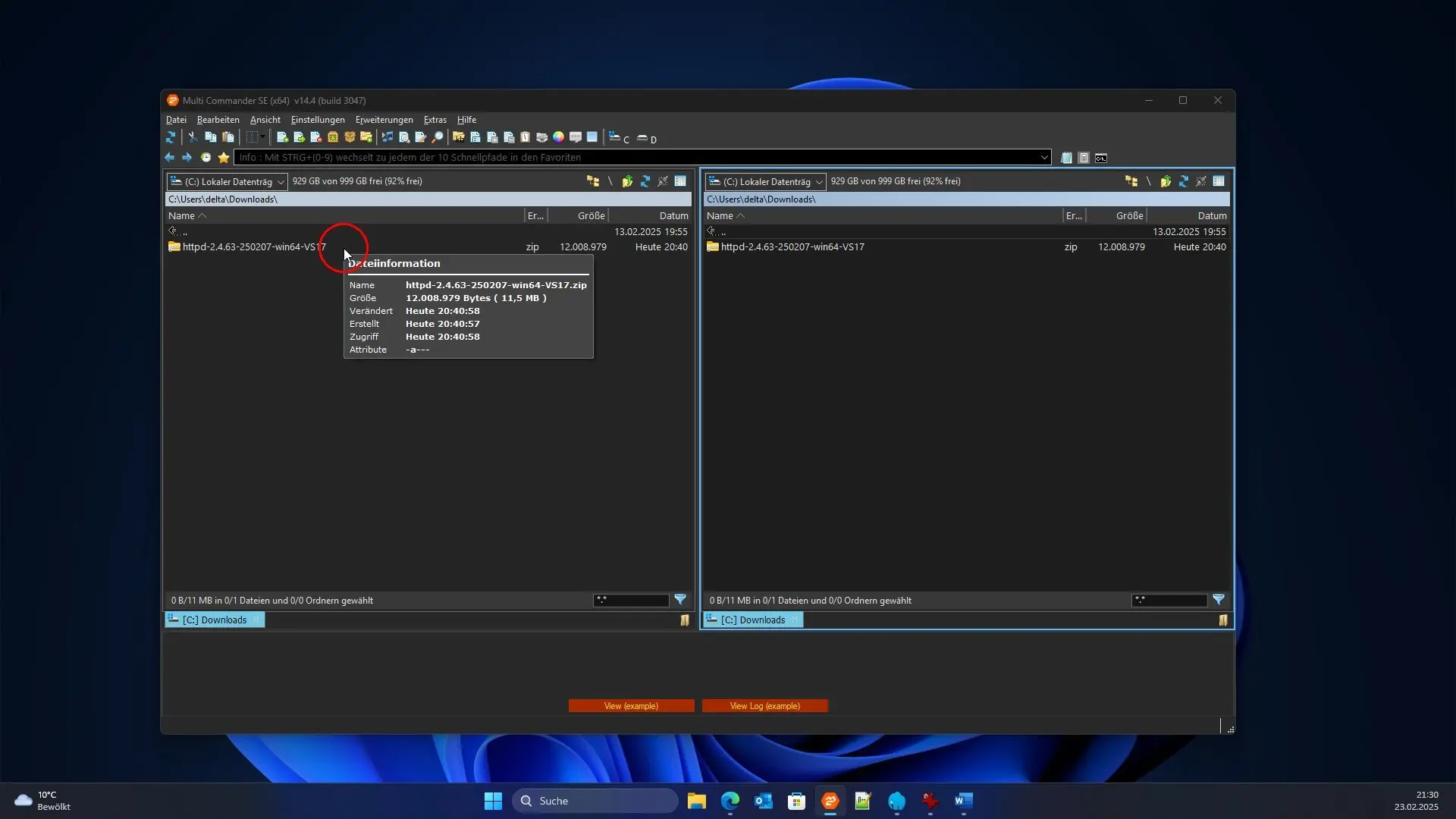The height and width of the screenshot is (819, 1456).
Task: Go back with the blue left arrow
Action: pos(169,158)
